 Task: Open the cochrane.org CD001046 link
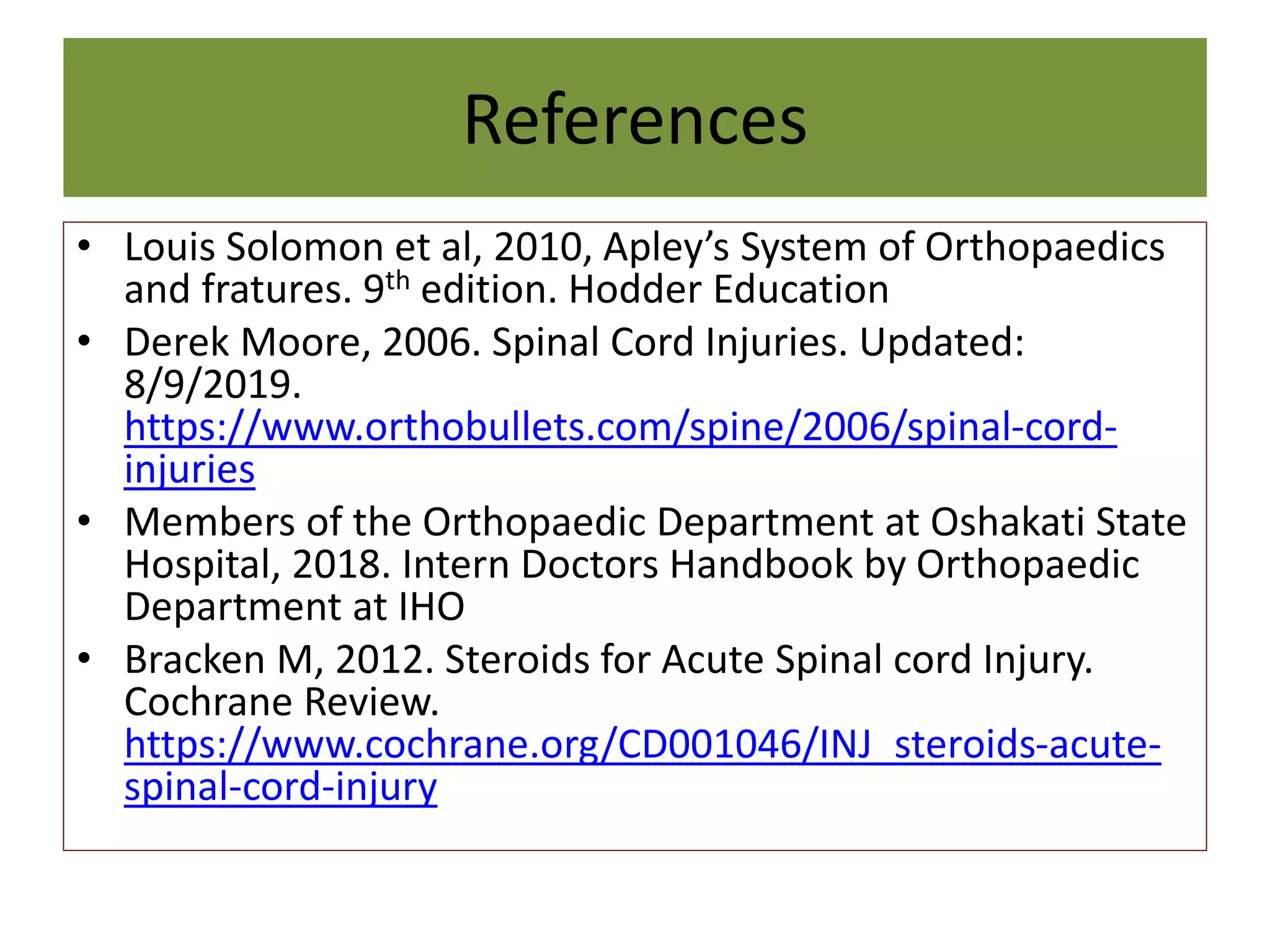(642, 744)
